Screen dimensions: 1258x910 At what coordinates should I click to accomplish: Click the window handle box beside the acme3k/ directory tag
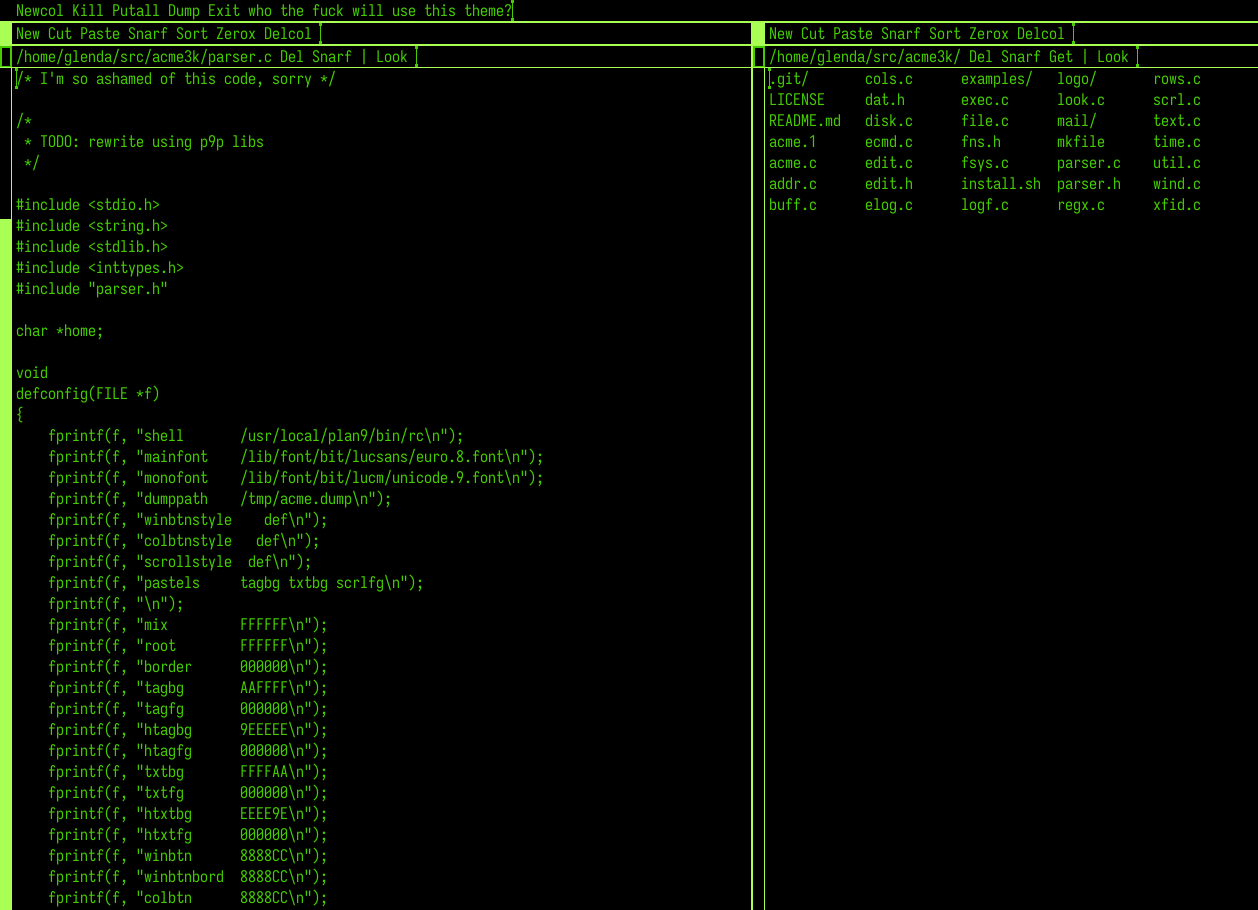(758, 57)
